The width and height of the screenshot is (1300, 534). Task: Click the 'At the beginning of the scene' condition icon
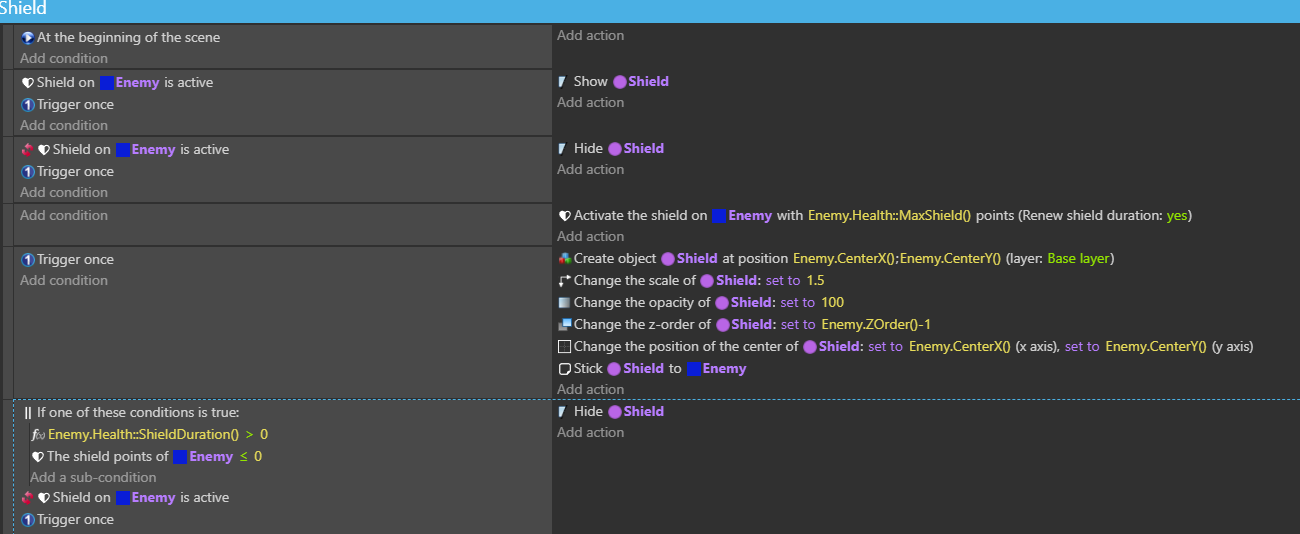[x=28, y=37]
